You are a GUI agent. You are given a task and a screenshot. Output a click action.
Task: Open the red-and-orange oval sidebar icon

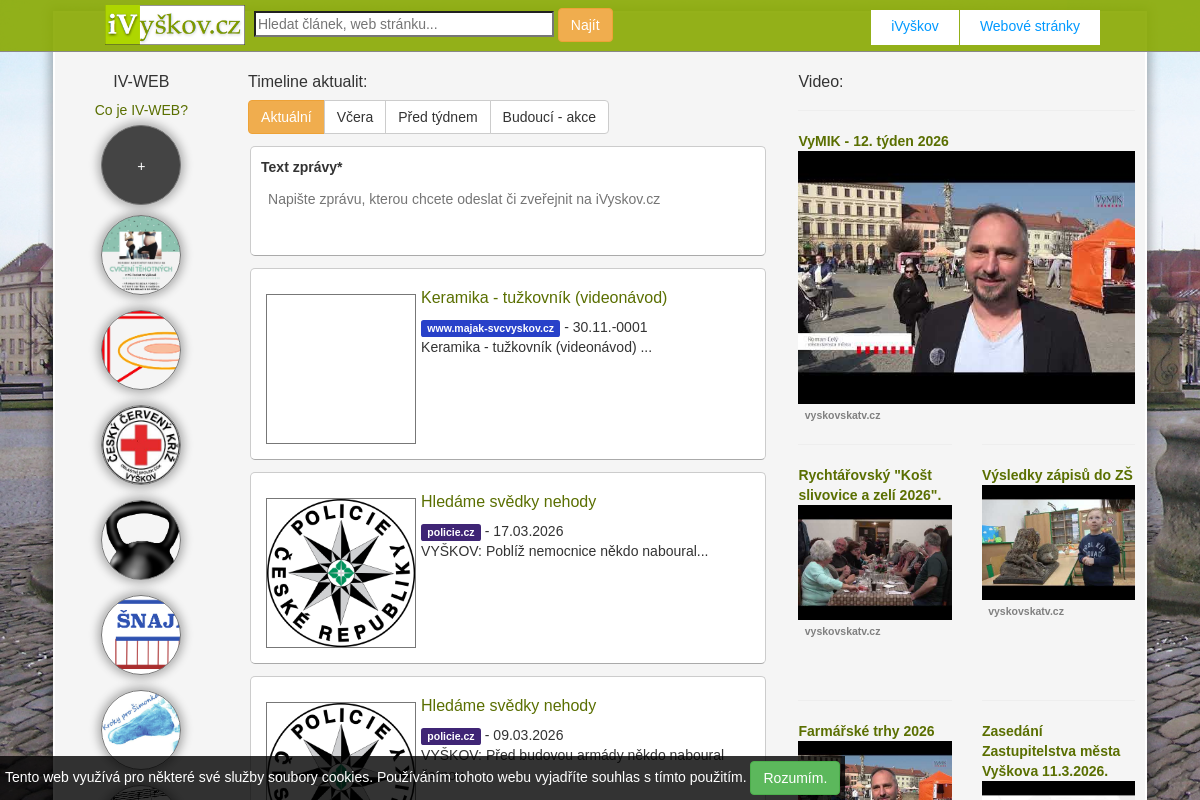click(141, 350)
